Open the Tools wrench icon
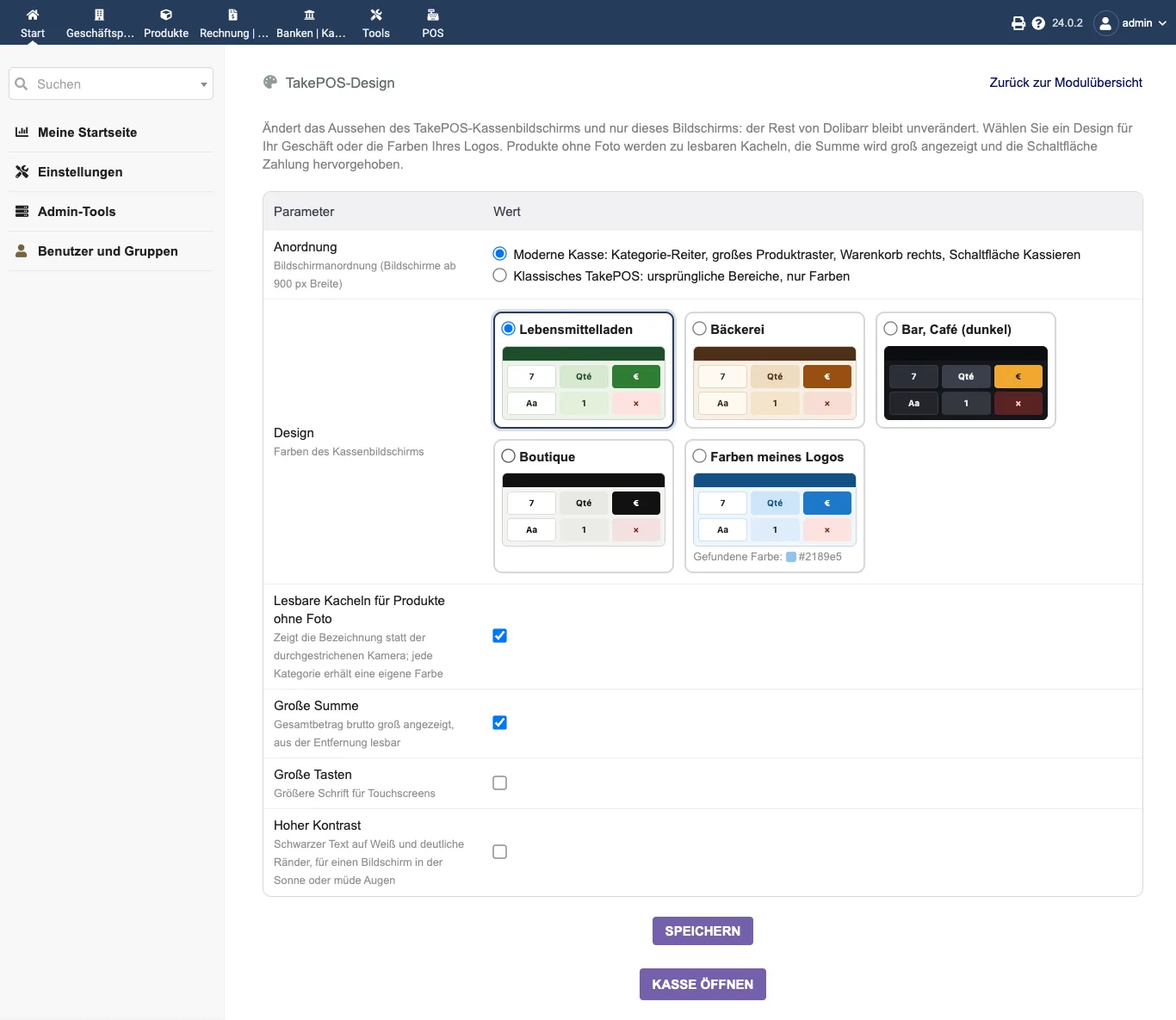 (x=376, y=15)
